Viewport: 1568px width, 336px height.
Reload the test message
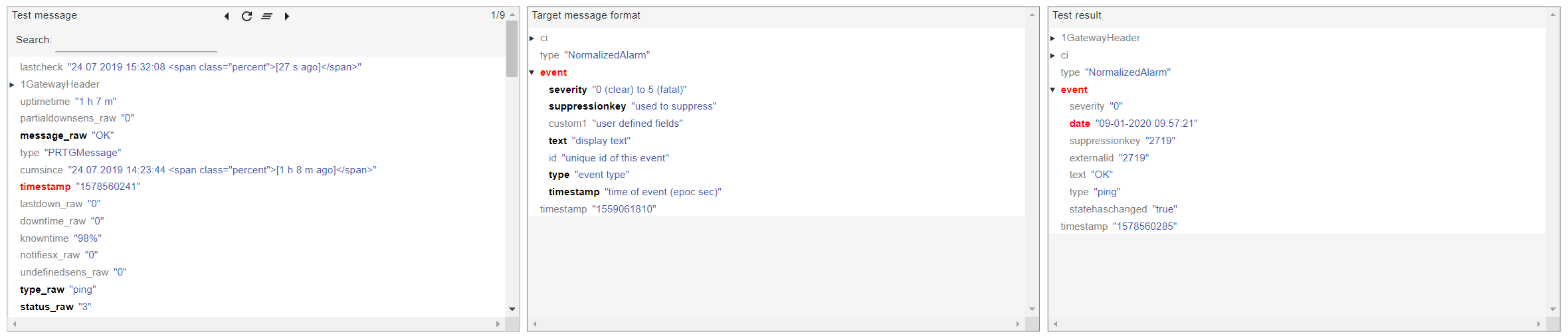246,16
